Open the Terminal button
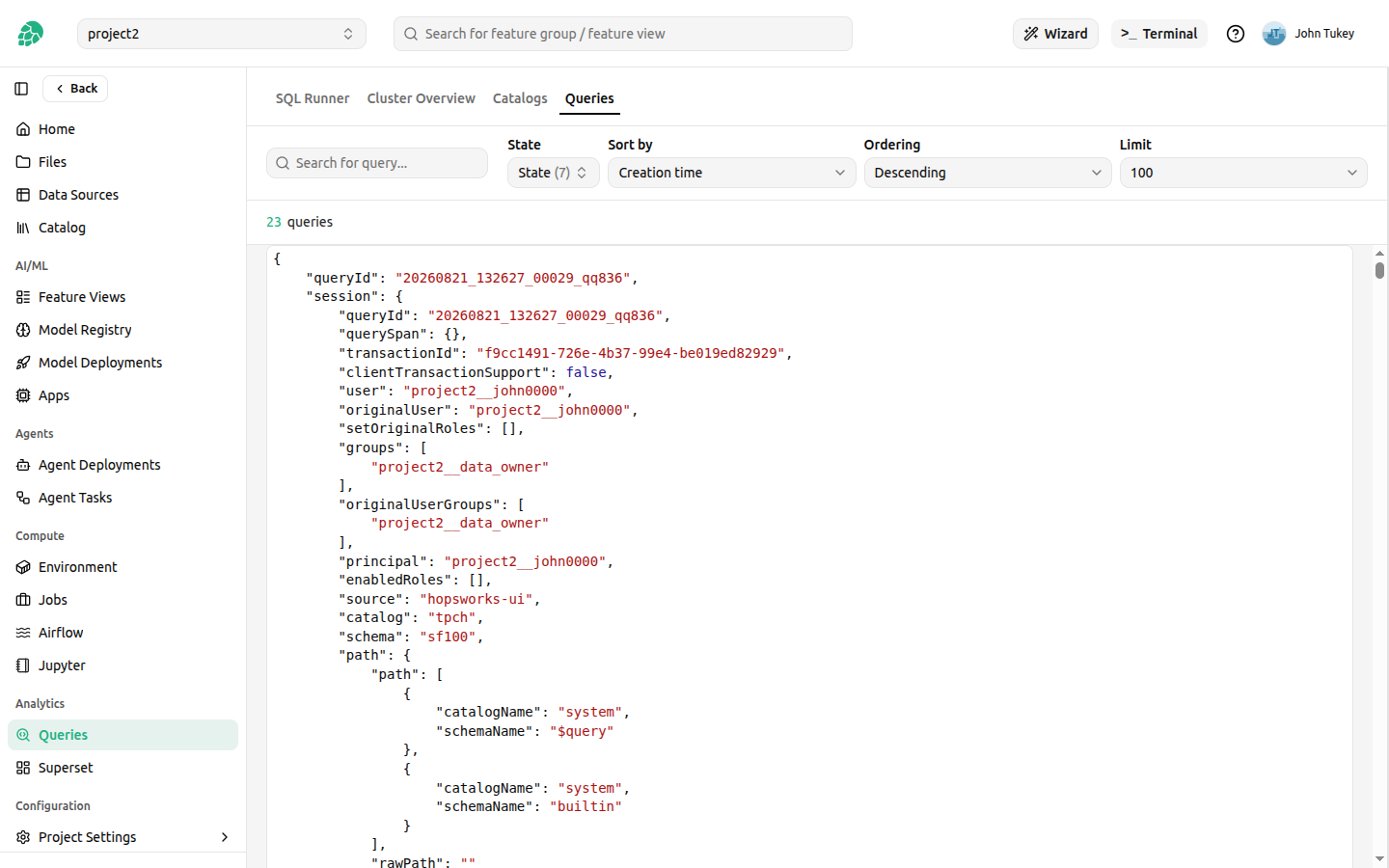 tap(1158, 34)
